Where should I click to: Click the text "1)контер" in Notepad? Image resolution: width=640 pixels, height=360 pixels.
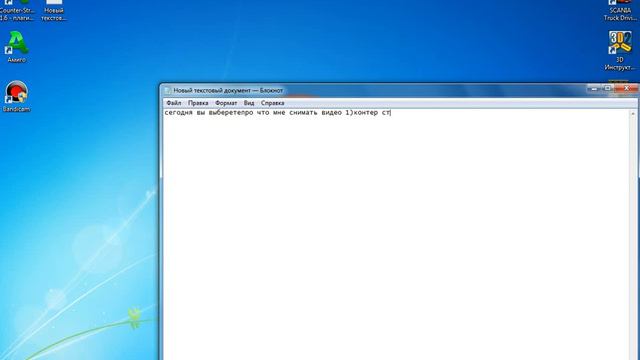click(362, 113)
